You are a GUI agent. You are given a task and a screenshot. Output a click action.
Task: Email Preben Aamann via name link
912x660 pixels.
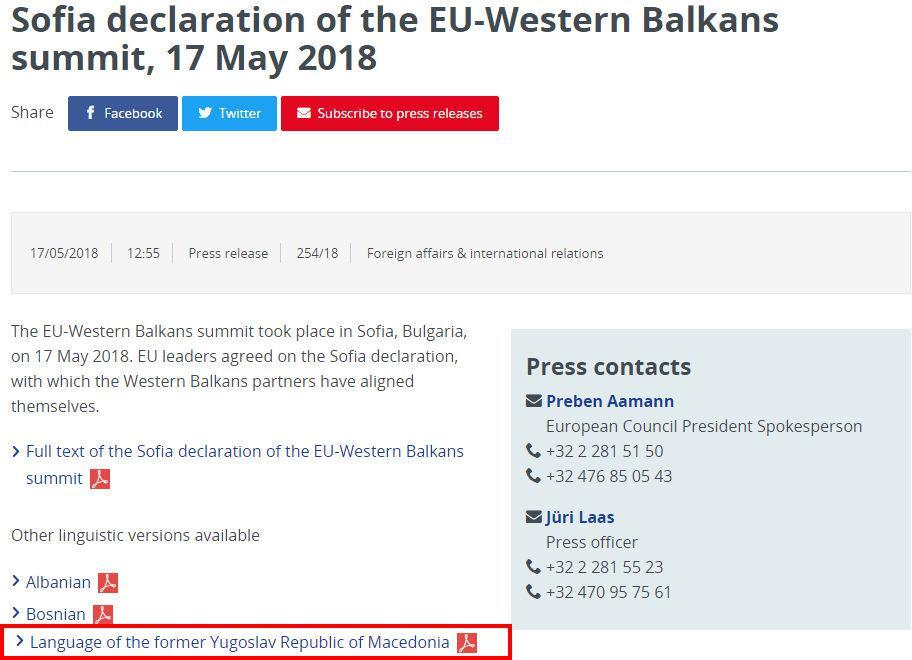click(610, 401)
